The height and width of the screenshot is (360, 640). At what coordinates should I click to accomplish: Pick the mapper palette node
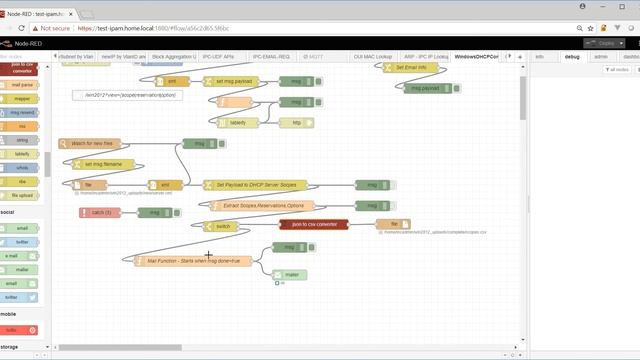(19, 99)
